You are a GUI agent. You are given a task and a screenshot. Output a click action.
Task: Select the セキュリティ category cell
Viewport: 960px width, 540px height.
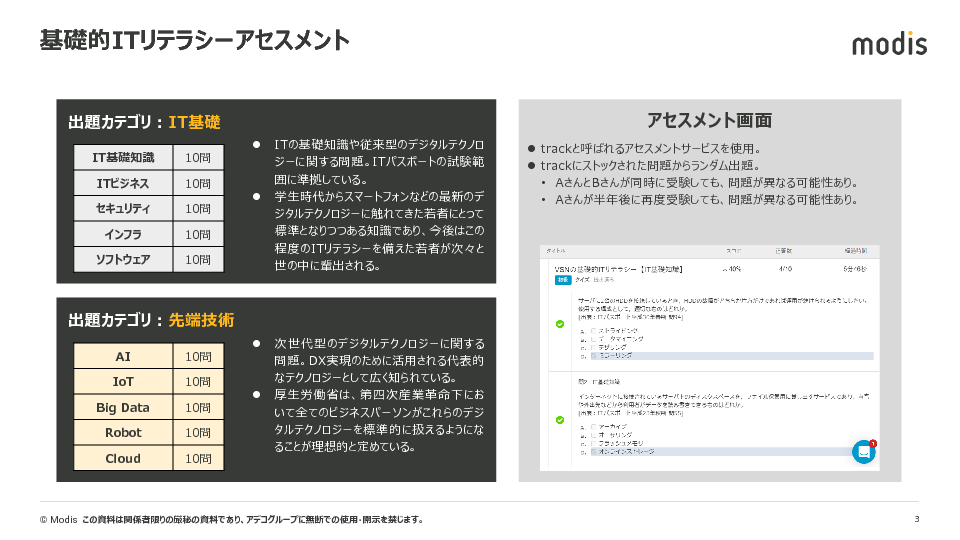(x=123, y=209)
